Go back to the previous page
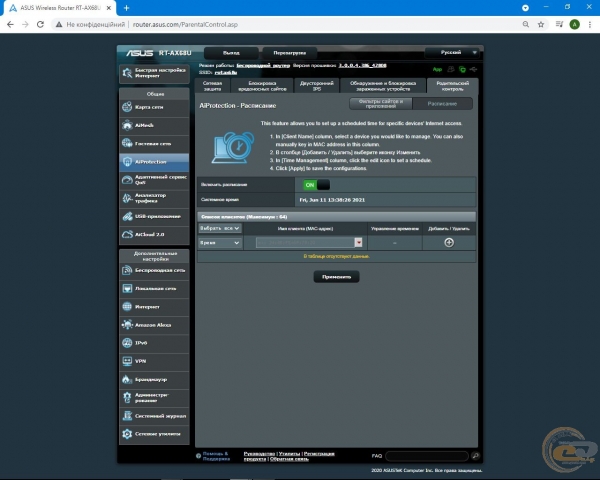The image size is (600, 480). [x=10, y=24]
